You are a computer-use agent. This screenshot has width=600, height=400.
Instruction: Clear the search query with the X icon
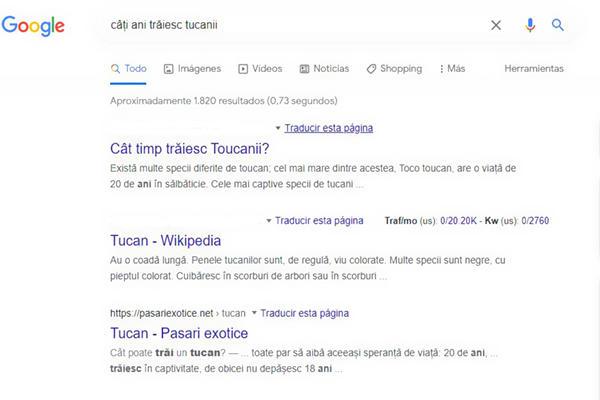click(496, 25)
